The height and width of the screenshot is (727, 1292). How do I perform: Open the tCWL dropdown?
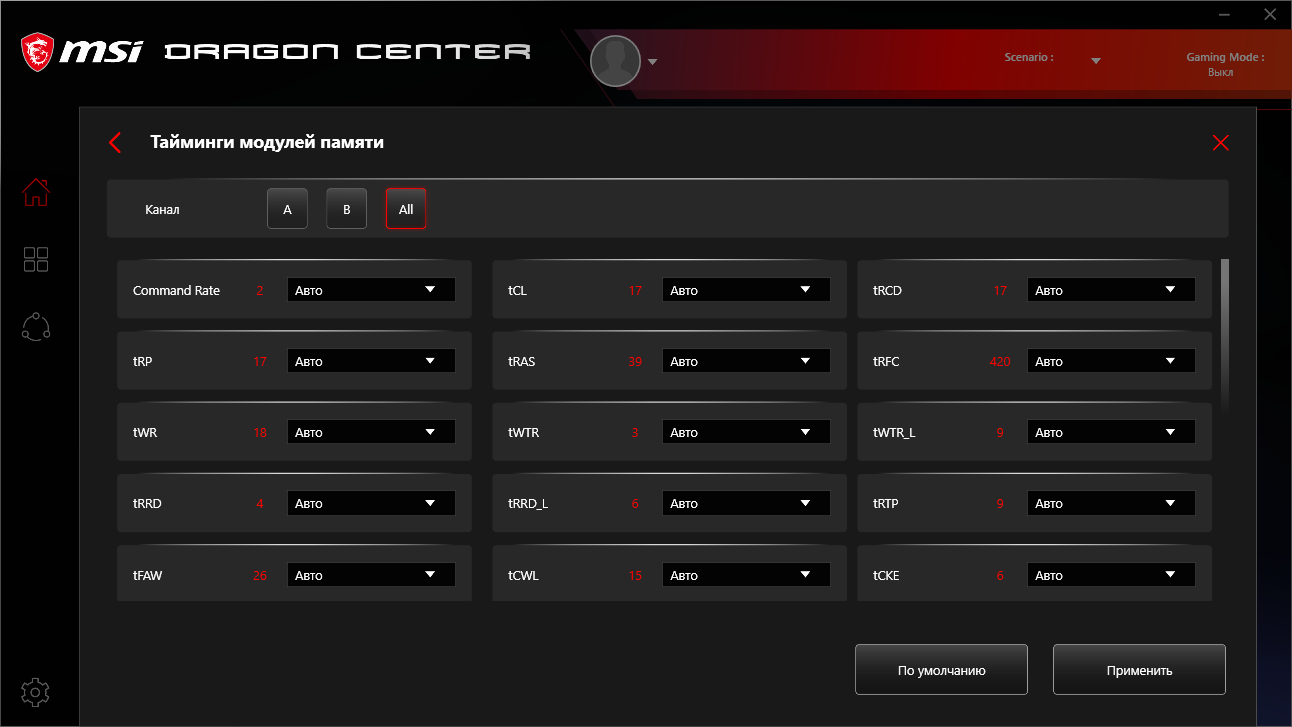coord(746,575)
